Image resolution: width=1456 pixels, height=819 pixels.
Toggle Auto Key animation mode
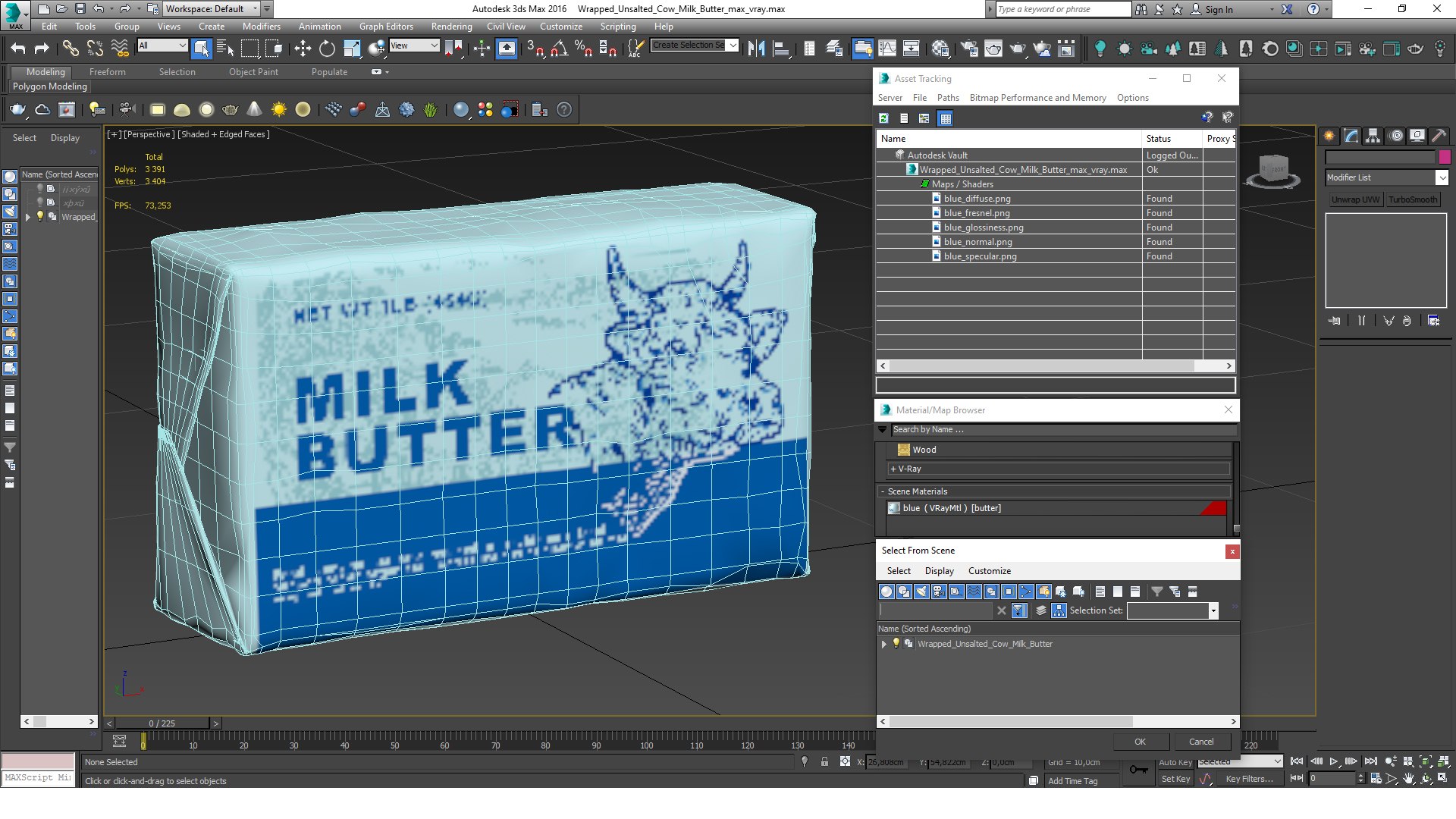[x=1175, y=762]
